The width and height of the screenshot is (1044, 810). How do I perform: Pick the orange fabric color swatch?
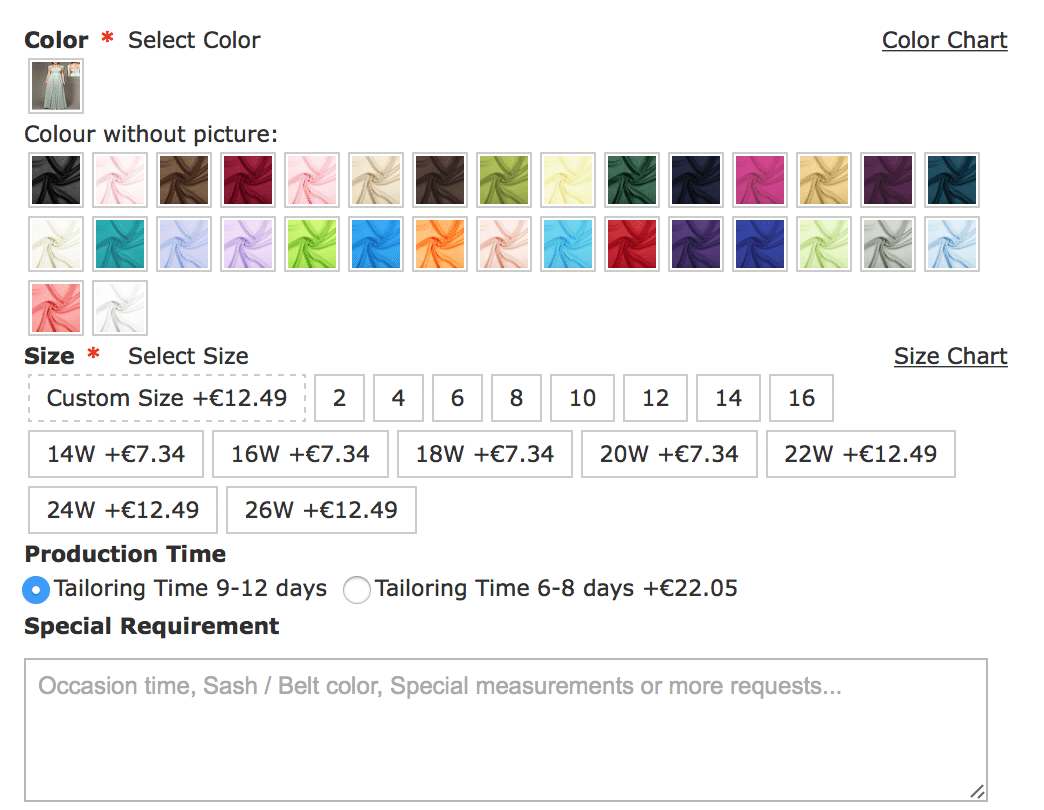click(440, 244)
